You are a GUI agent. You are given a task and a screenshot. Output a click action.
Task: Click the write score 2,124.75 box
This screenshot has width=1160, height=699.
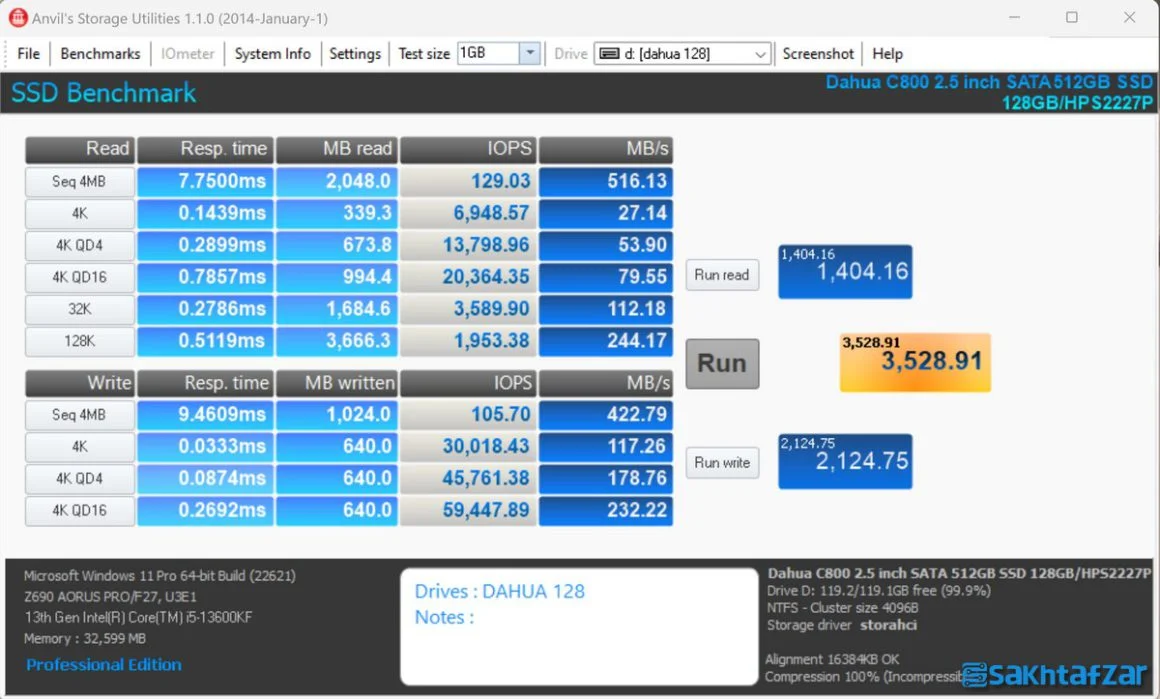pyautogui.click(x=845, y=462)
